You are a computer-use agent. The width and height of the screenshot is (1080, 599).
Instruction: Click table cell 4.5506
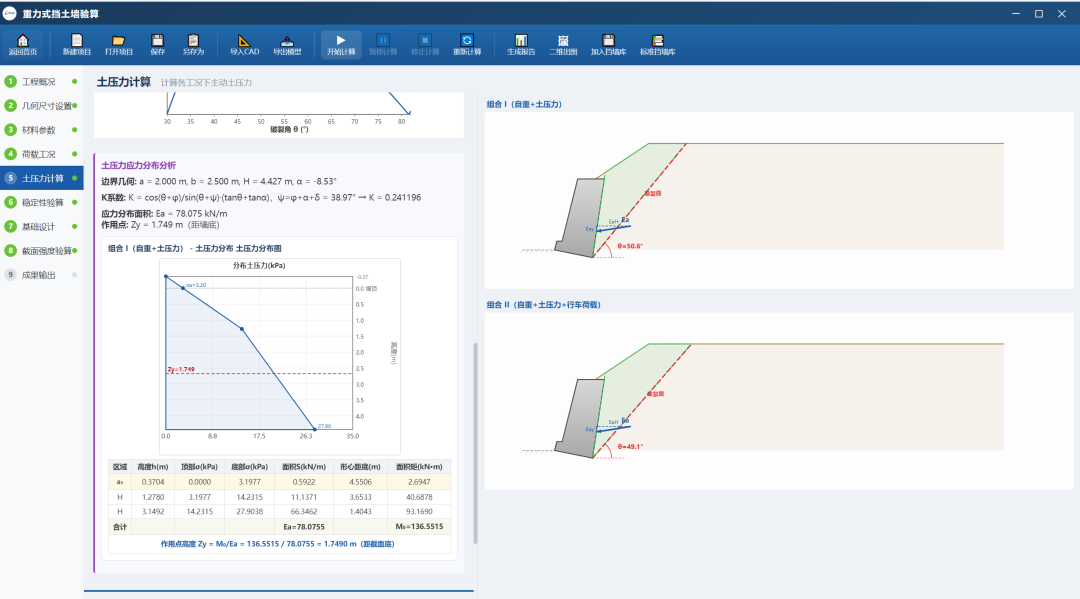(x=360, y=482)
